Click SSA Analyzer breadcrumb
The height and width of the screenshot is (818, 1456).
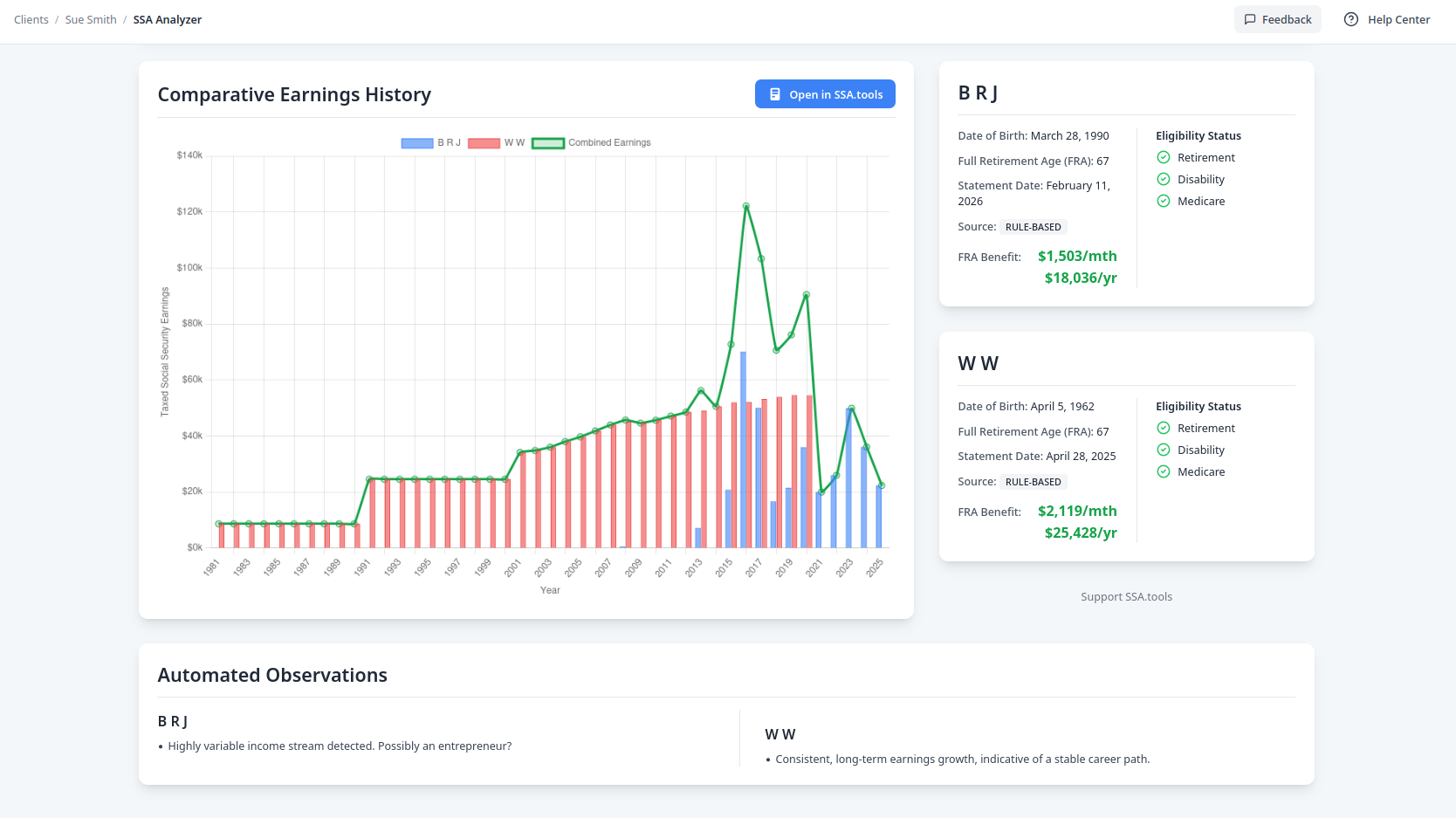point(168,19)
